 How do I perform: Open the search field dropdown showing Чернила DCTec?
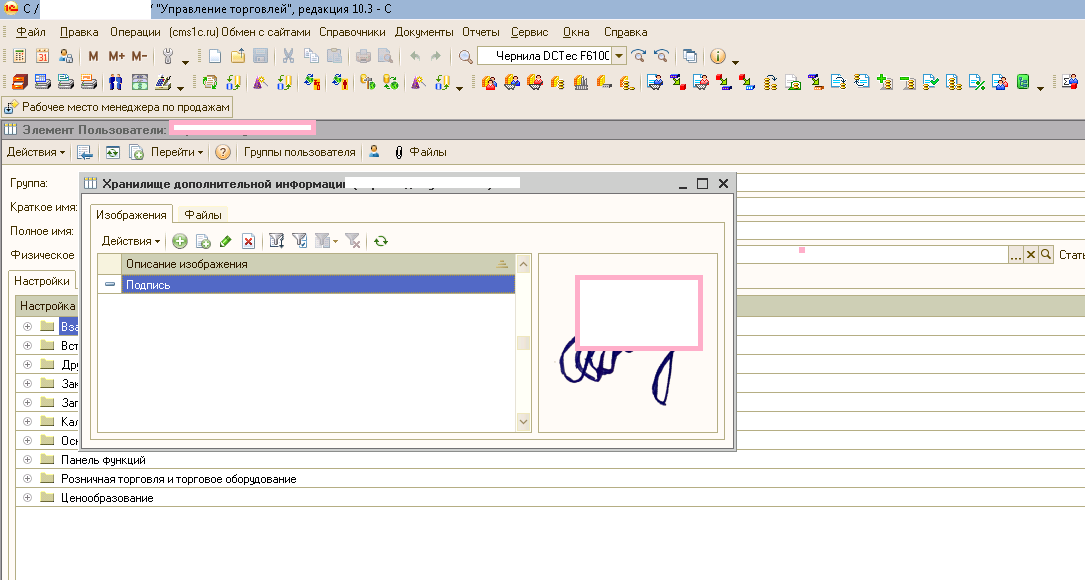pos(619,56)
